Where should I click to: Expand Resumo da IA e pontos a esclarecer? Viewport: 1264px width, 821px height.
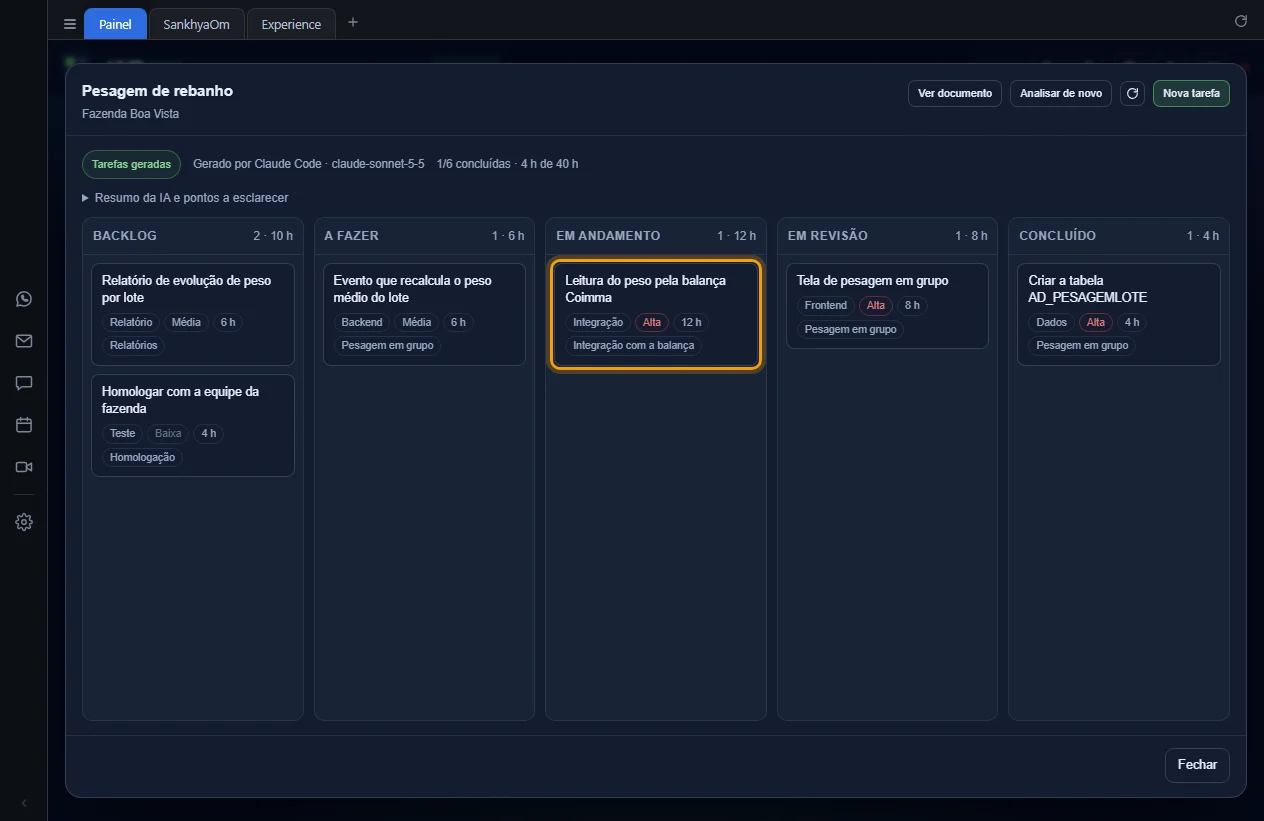(x=185, y=198)
